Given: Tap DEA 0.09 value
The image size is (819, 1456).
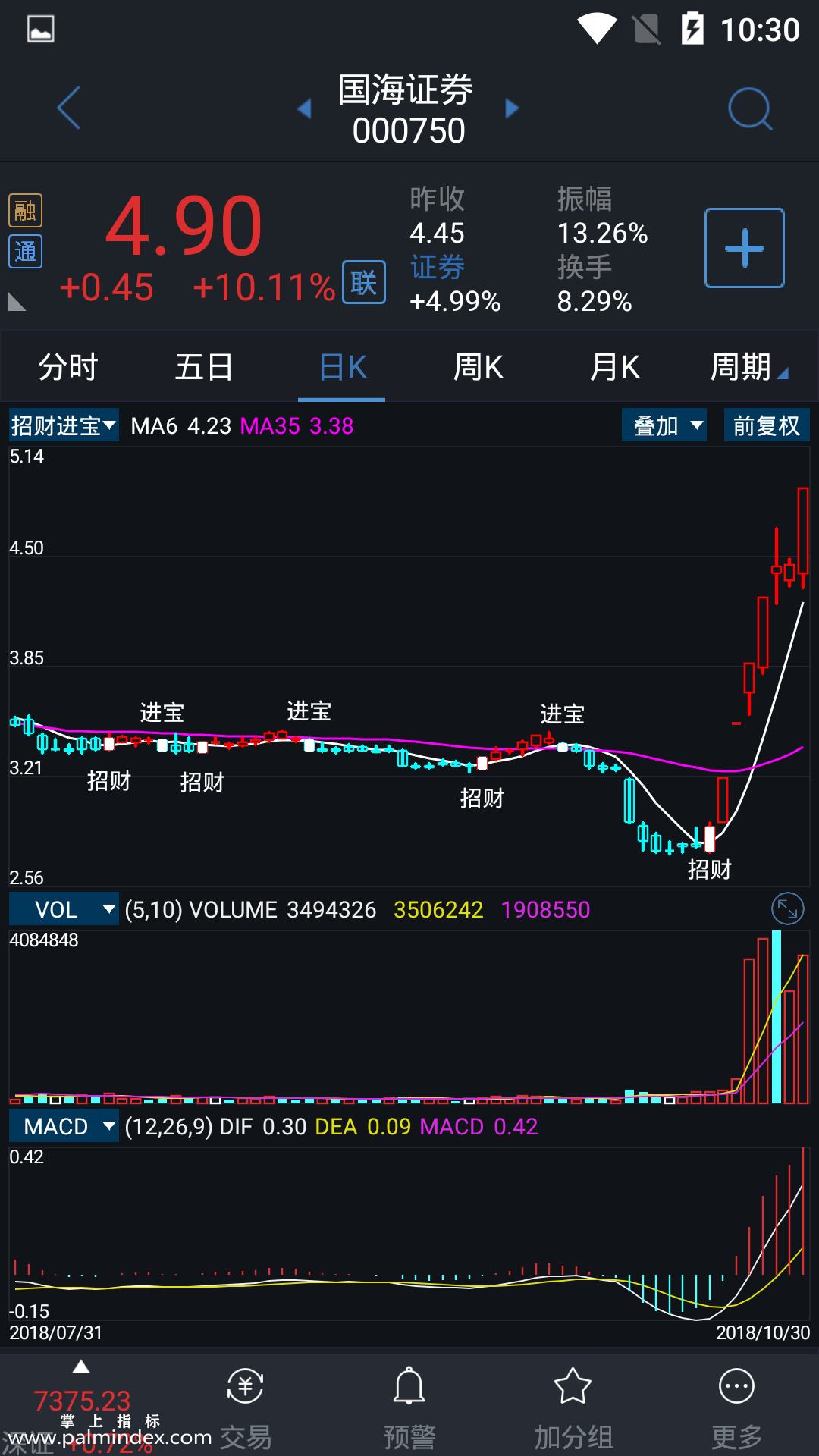Looking at the screenshot, I should pos(363,1126).
